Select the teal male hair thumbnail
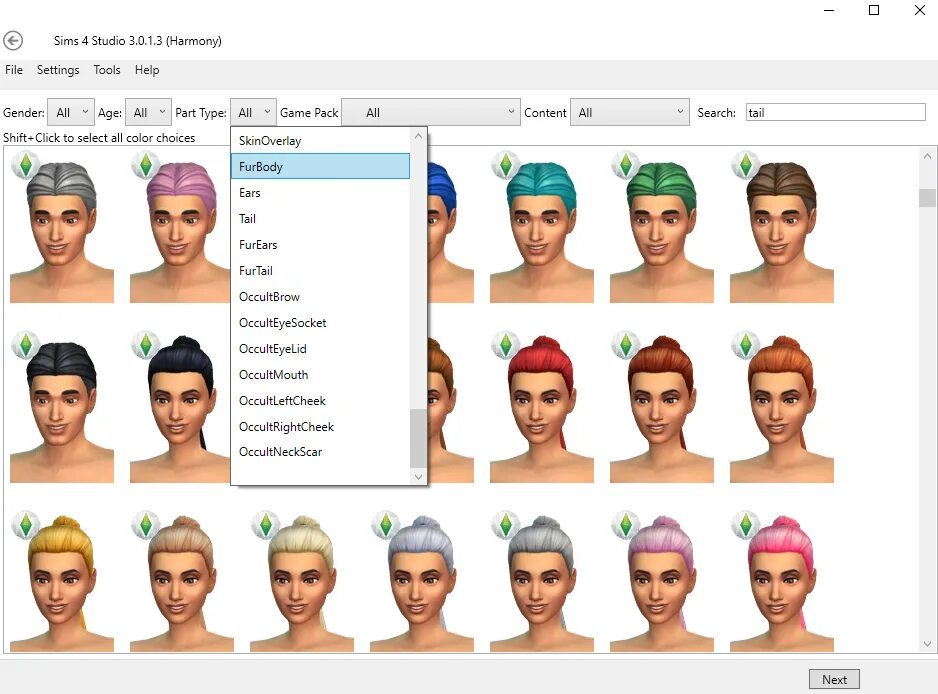 point(541,227)
